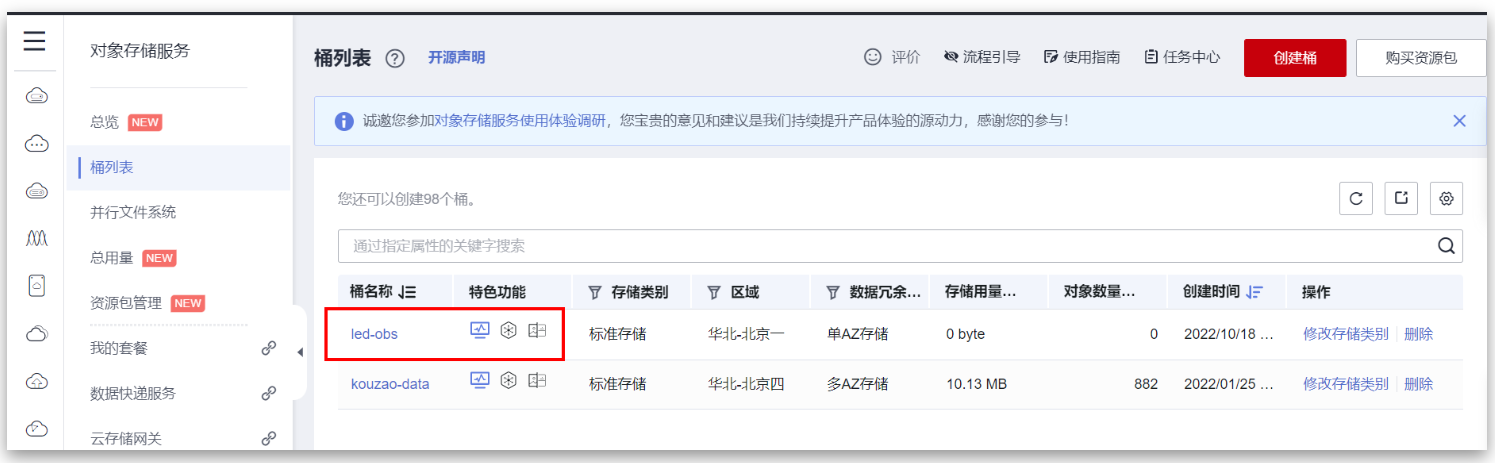Image resolution: width=1495 pixels, height=463 pixels.
Task: Open 云存储网关 in sidebar
Action: click(x=126, y=438)
